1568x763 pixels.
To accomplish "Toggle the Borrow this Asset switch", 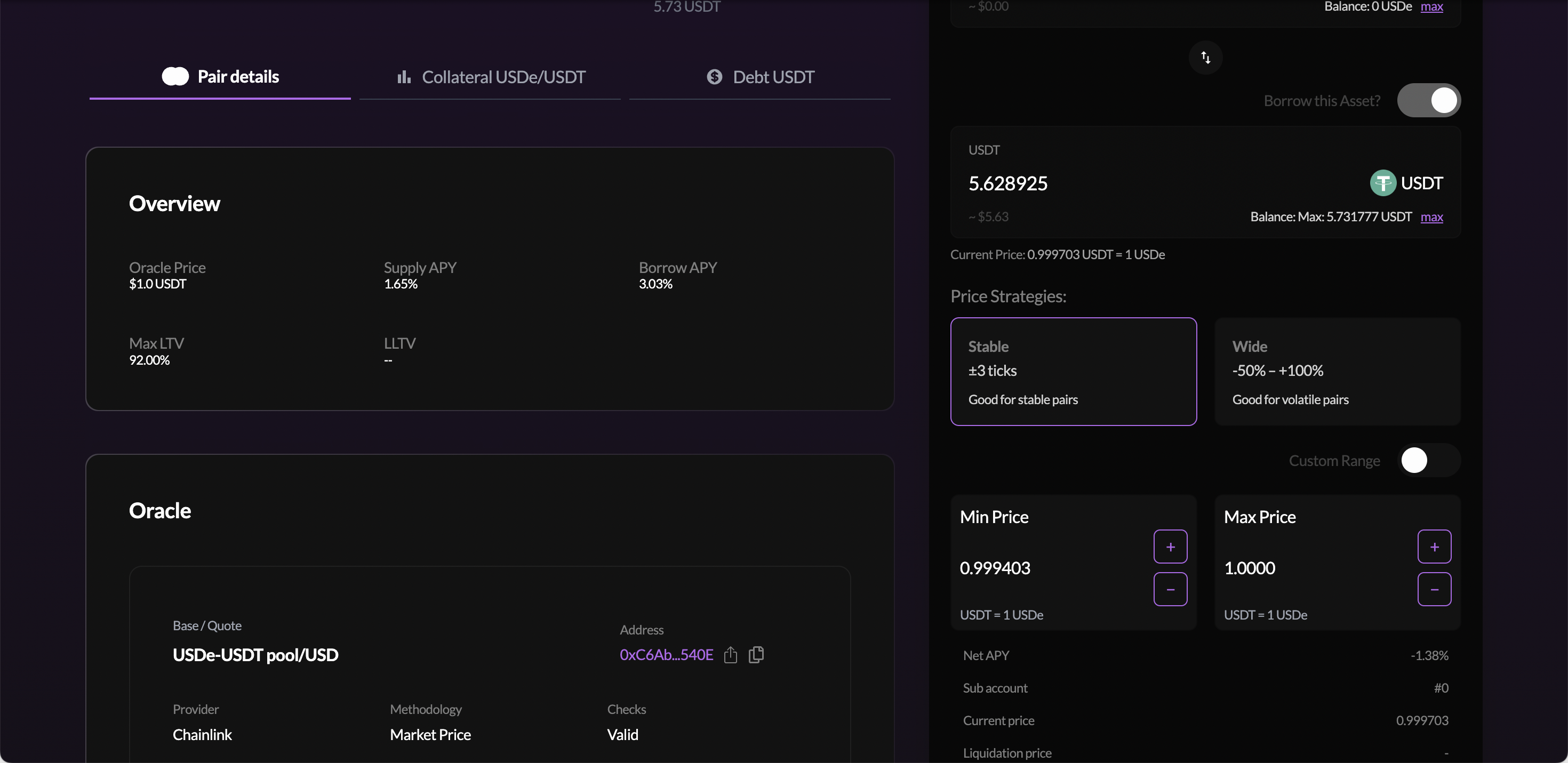I will (1428, 100).
